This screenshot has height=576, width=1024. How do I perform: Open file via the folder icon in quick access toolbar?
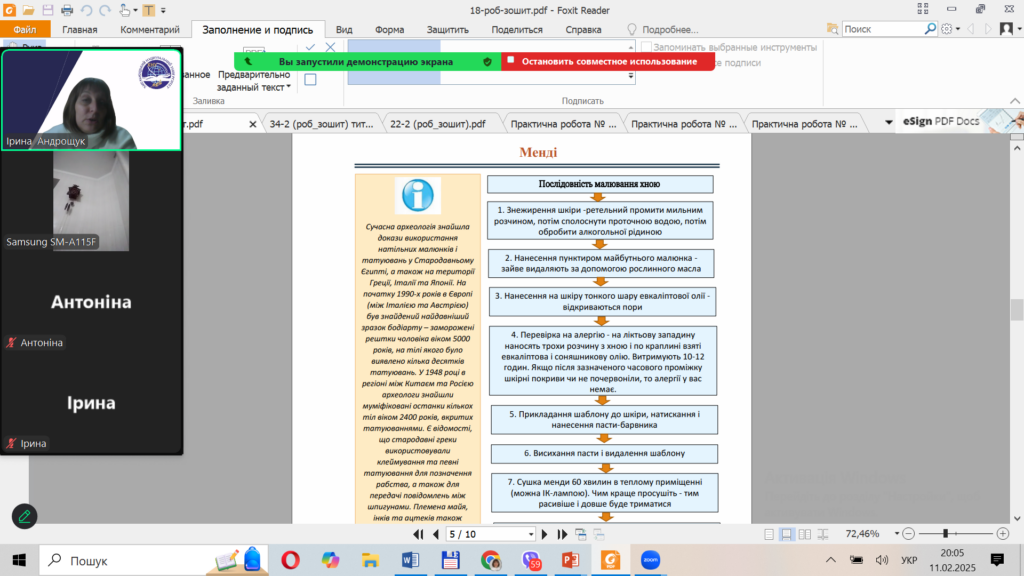(x=28, y=10)
